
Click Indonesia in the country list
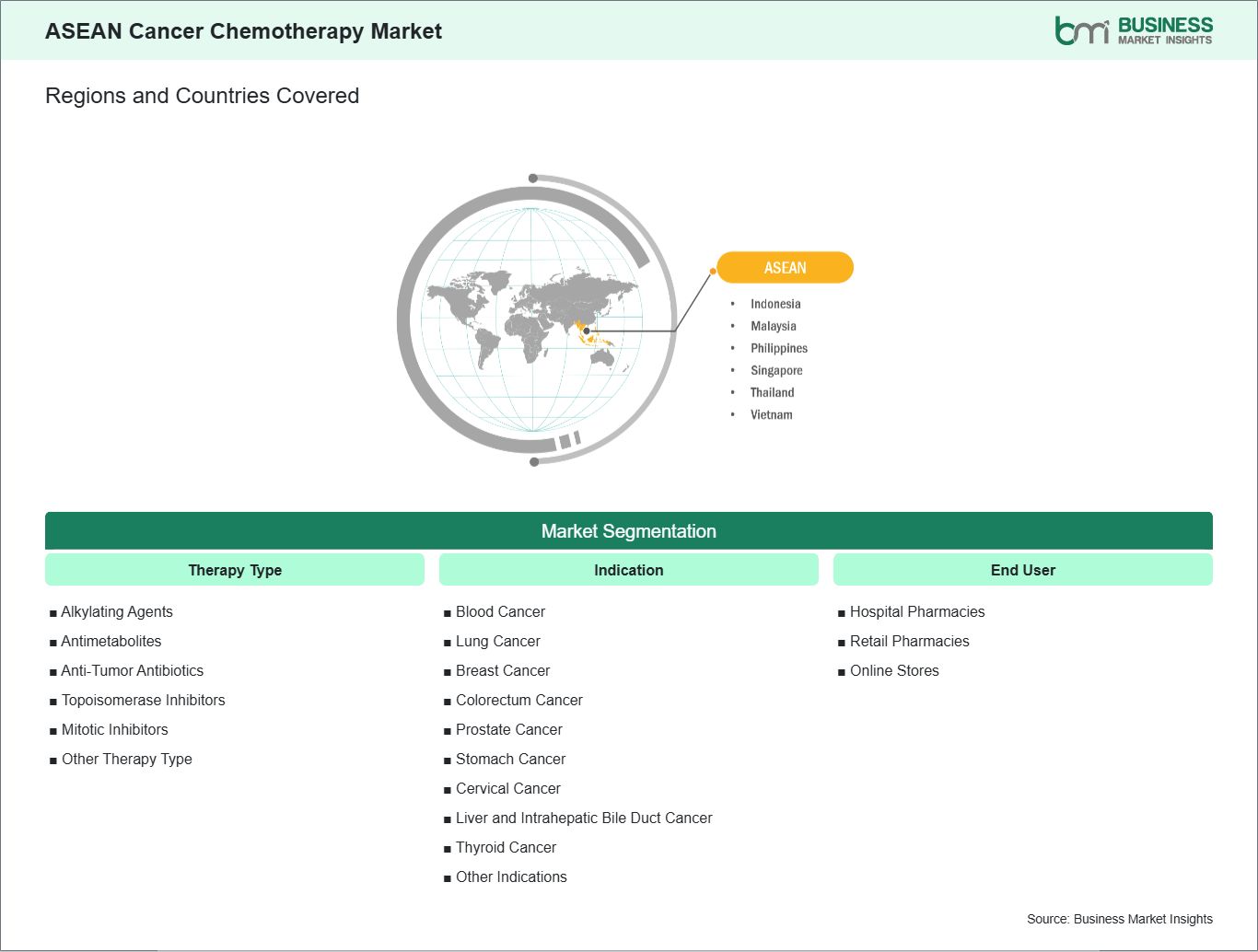pos(775,304)
